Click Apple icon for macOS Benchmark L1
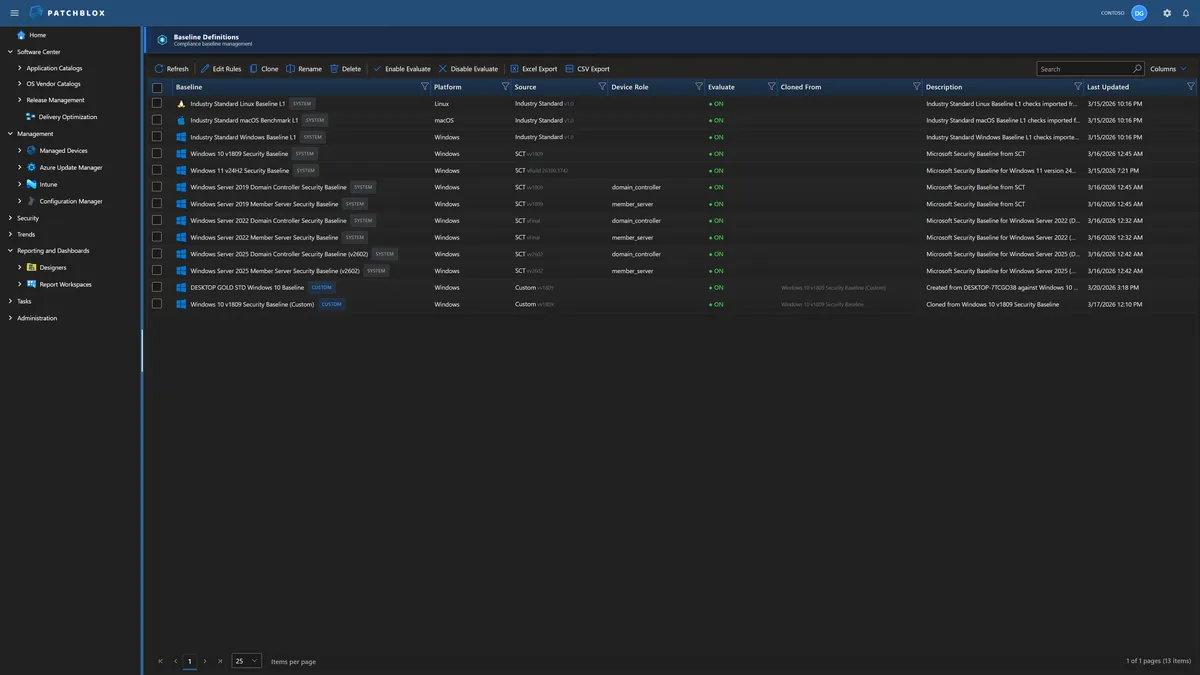1200x675 pixels. pos(181,120)
